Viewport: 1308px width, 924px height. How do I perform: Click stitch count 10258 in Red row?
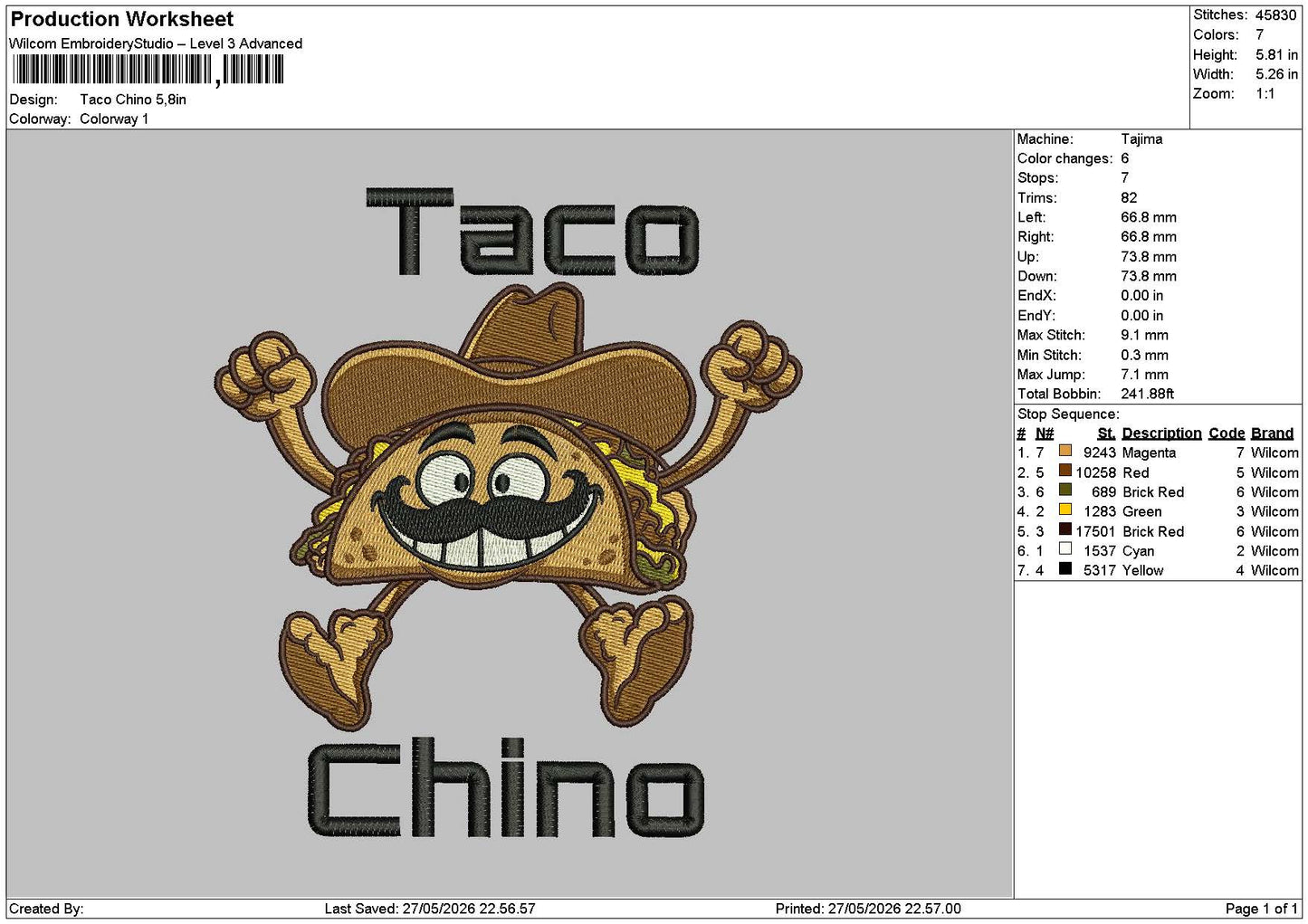click(1095, 473)
